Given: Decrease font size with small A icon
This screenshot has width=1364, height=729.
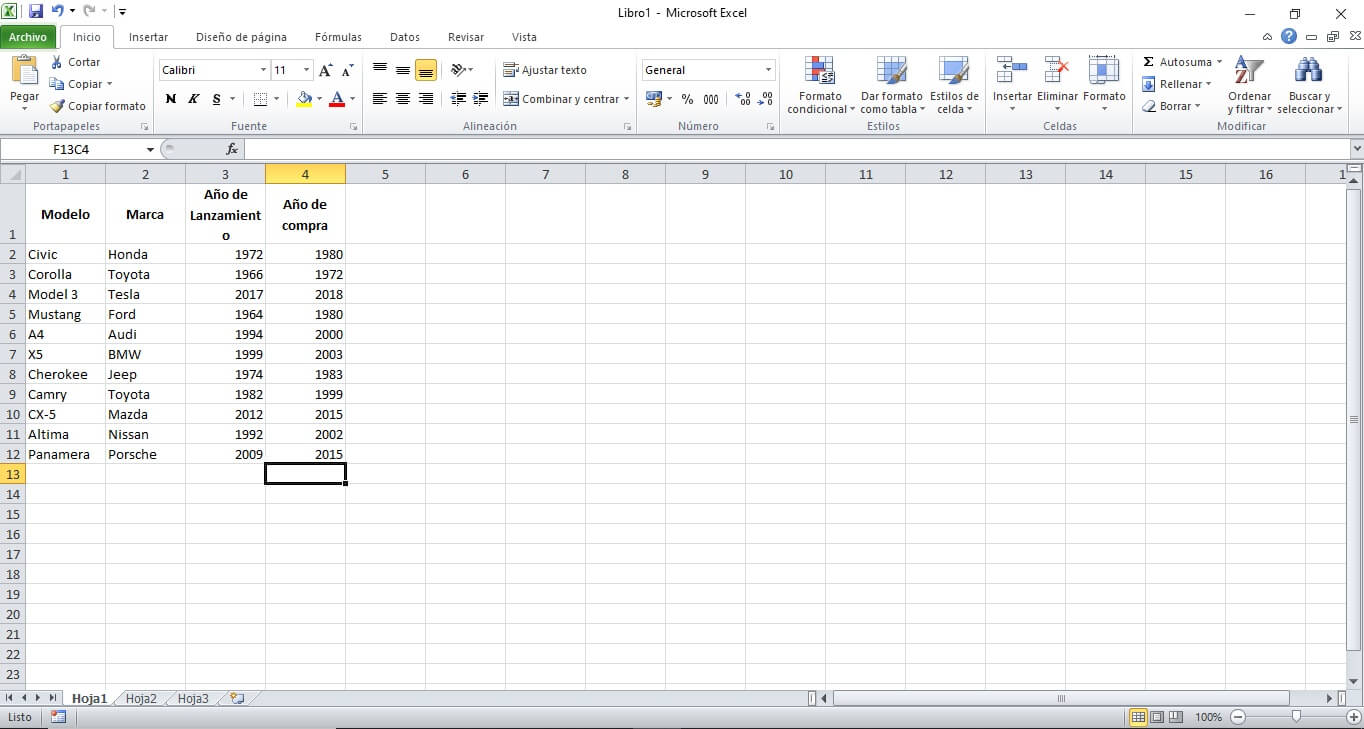Looking at the screenshot, I should tap(347, 70).
